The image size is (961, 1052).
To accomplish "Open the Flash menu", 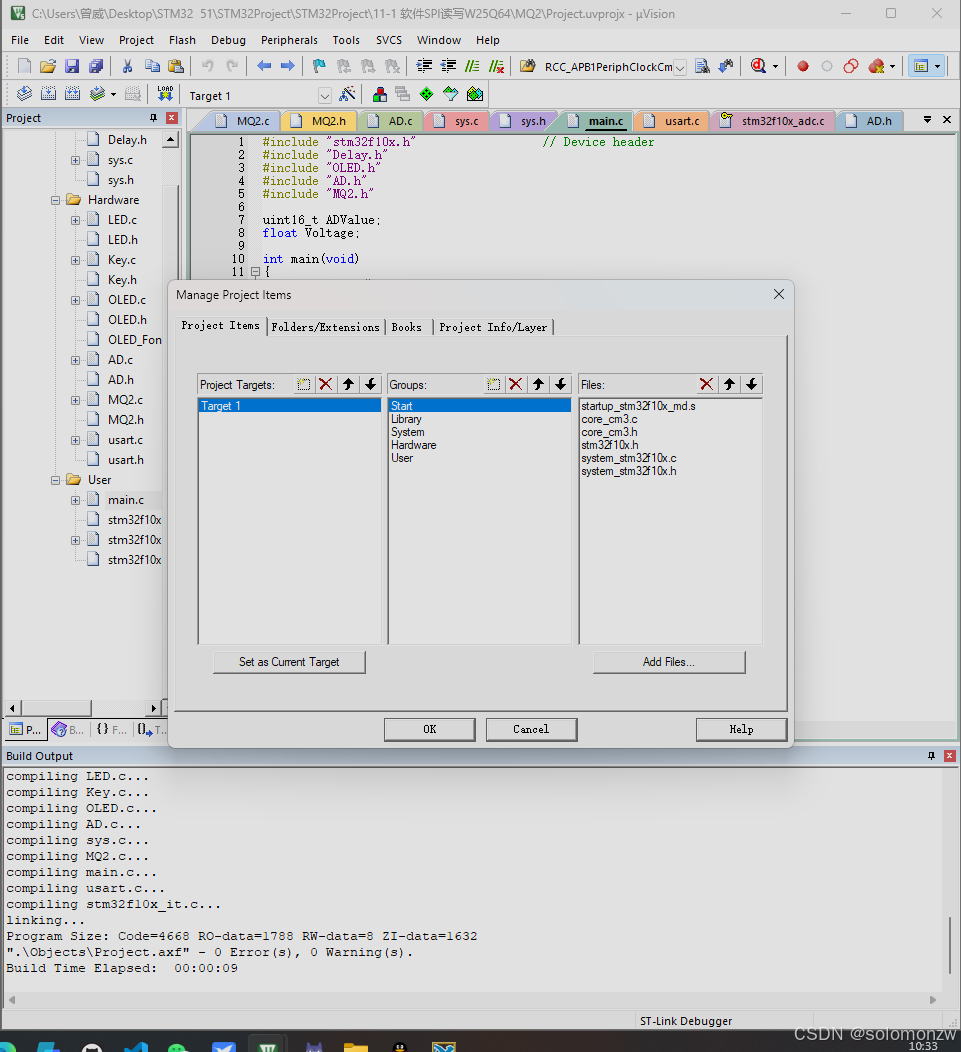I will tap(182, 40).
